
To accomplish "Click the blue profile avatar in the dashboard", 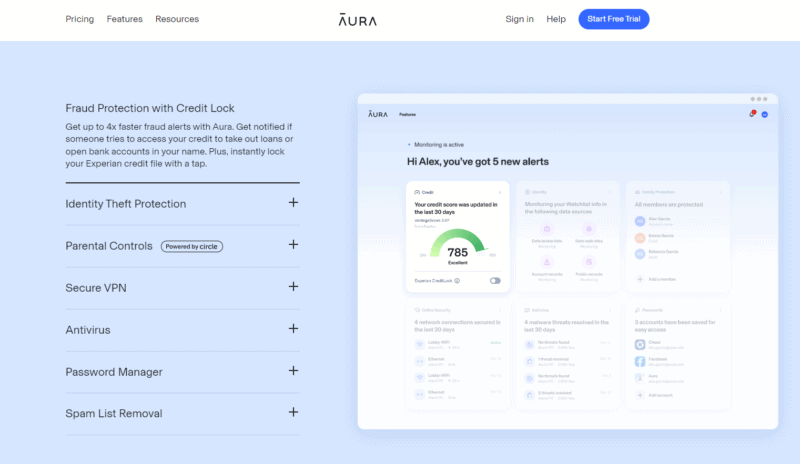I will [x=764, y=115].
